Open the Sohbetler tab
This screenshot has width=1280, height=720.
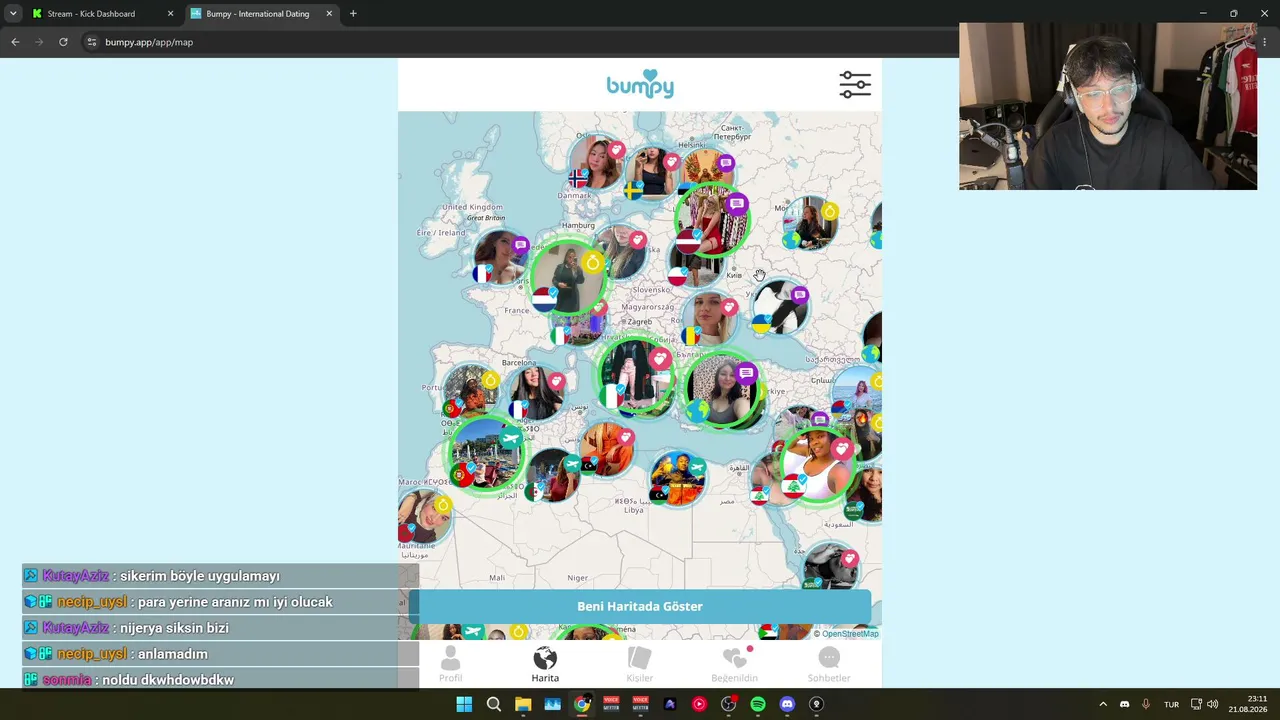click(829, 664)
